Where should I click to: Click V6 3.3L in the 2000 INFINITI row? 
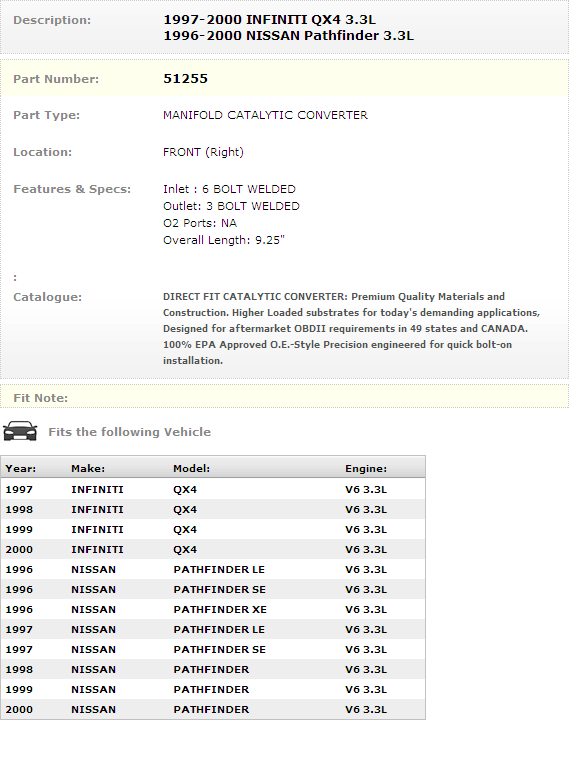coord(366,550)
